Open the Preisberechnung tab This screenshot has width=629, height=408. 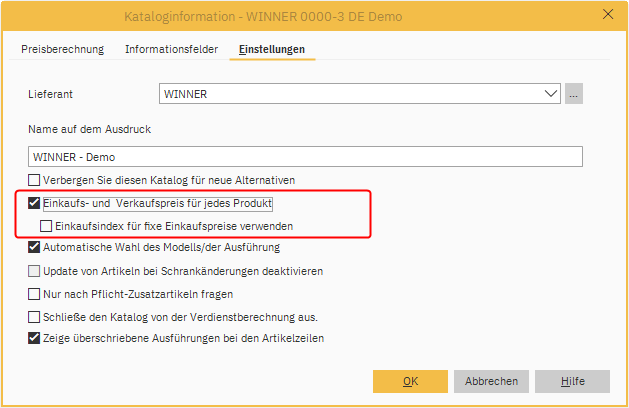tap(64, 49)
